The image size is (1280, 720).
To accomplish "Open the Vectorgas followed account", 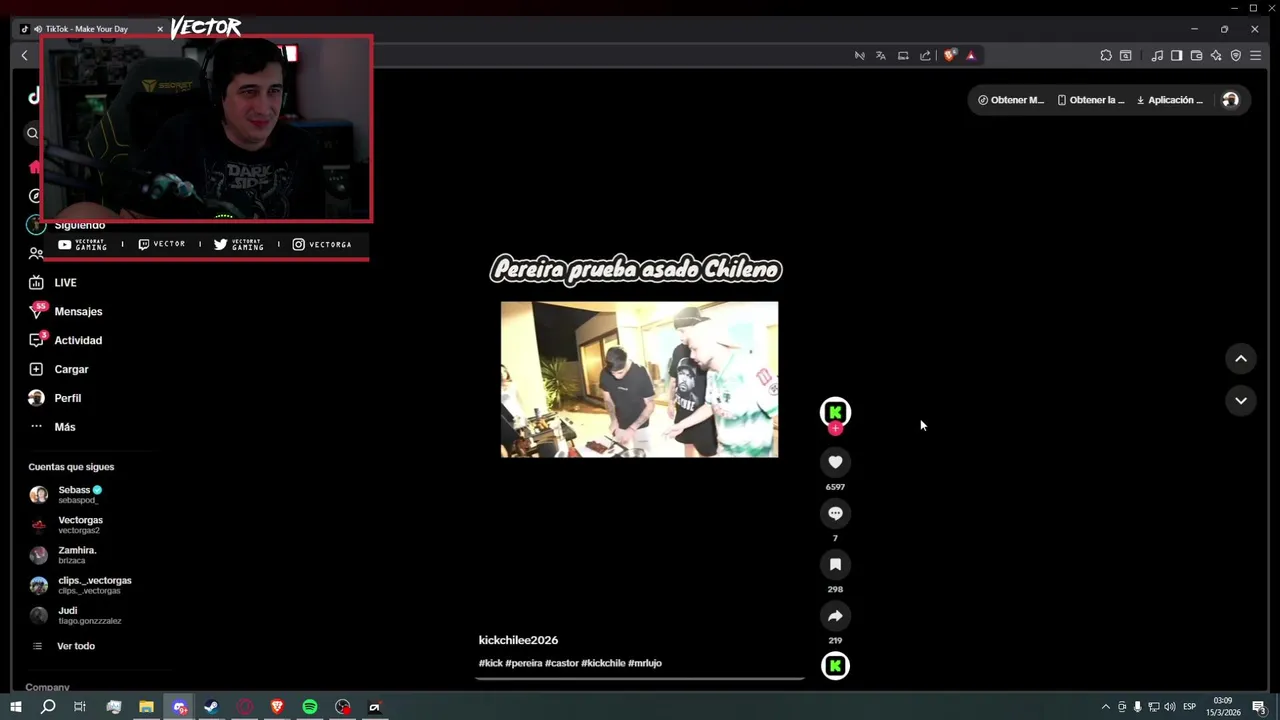I will tap(66, 524).
